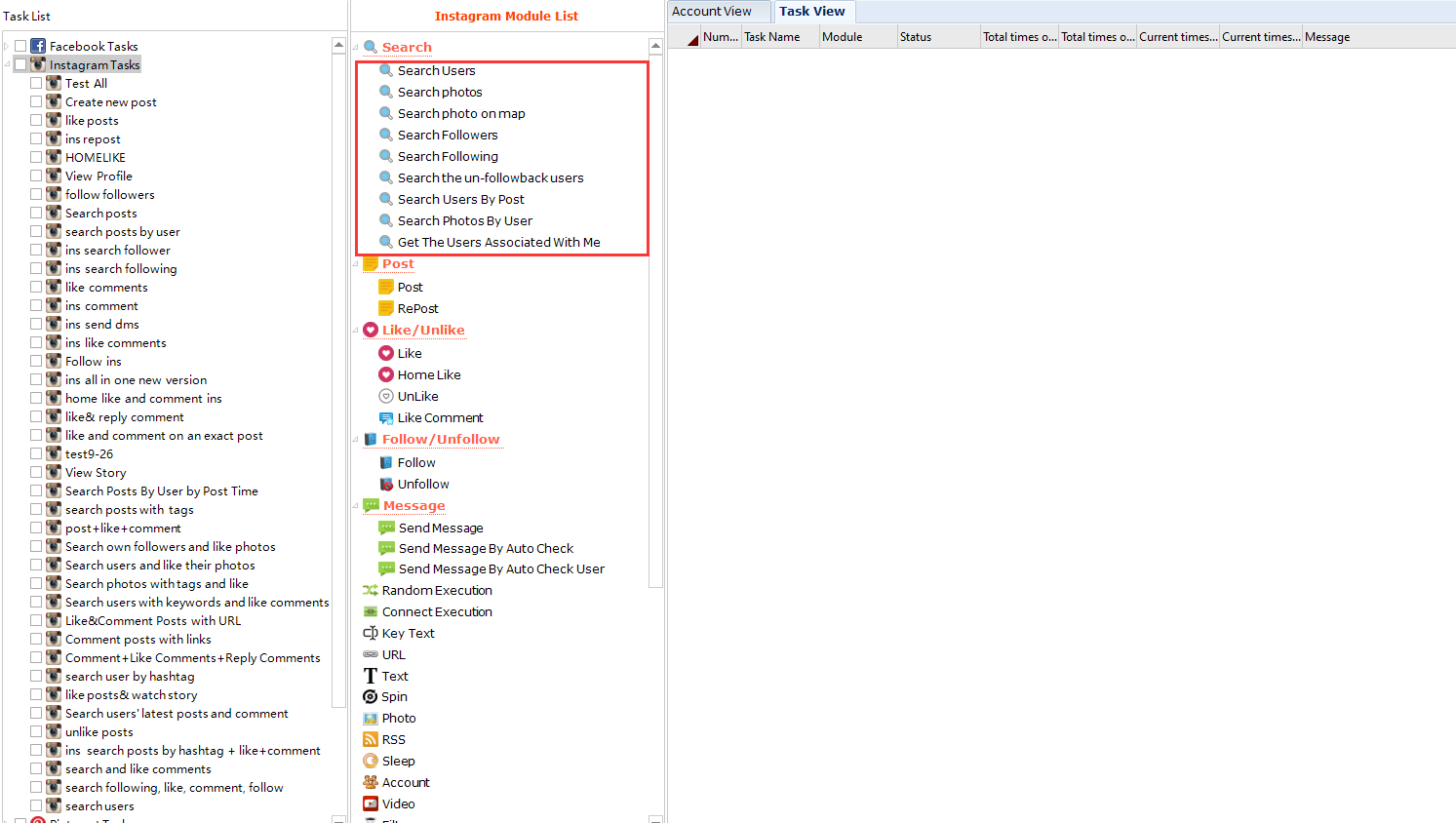The height and width of the screenshot is (823, 1456).
Task: Select the like posts& watch story task
Action: [131, 694]
